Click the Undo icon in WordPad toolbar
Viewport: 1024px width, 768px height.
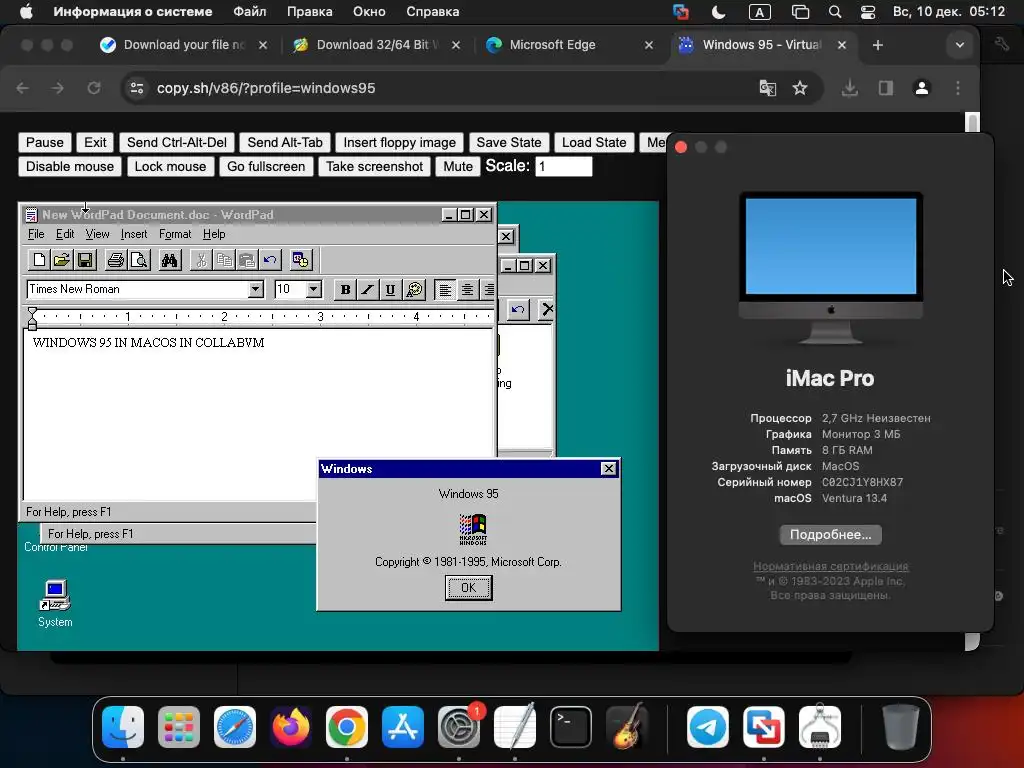click(270, 260)
